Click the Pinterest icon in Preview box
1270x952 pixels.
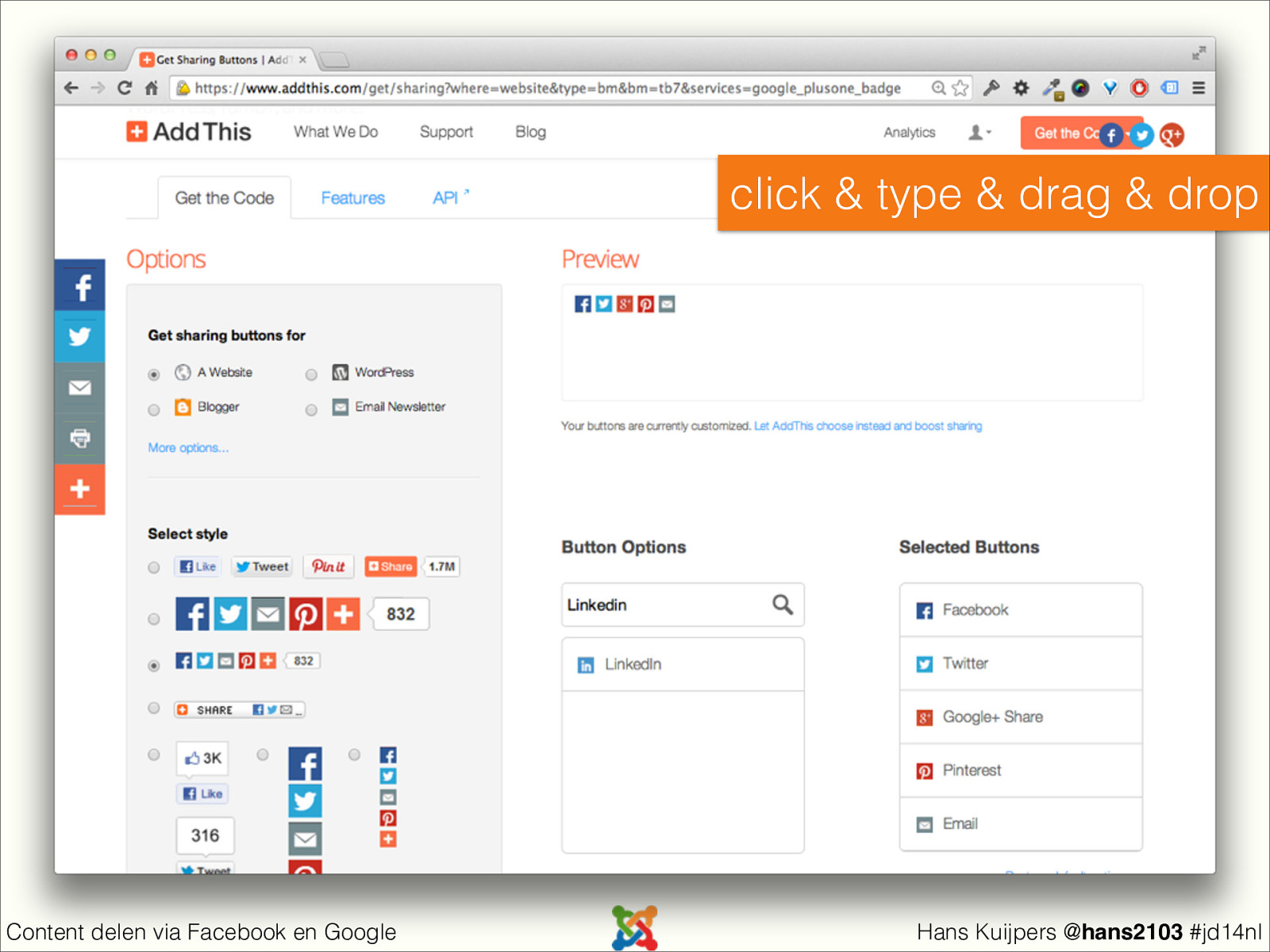click(x=646, y=304)
